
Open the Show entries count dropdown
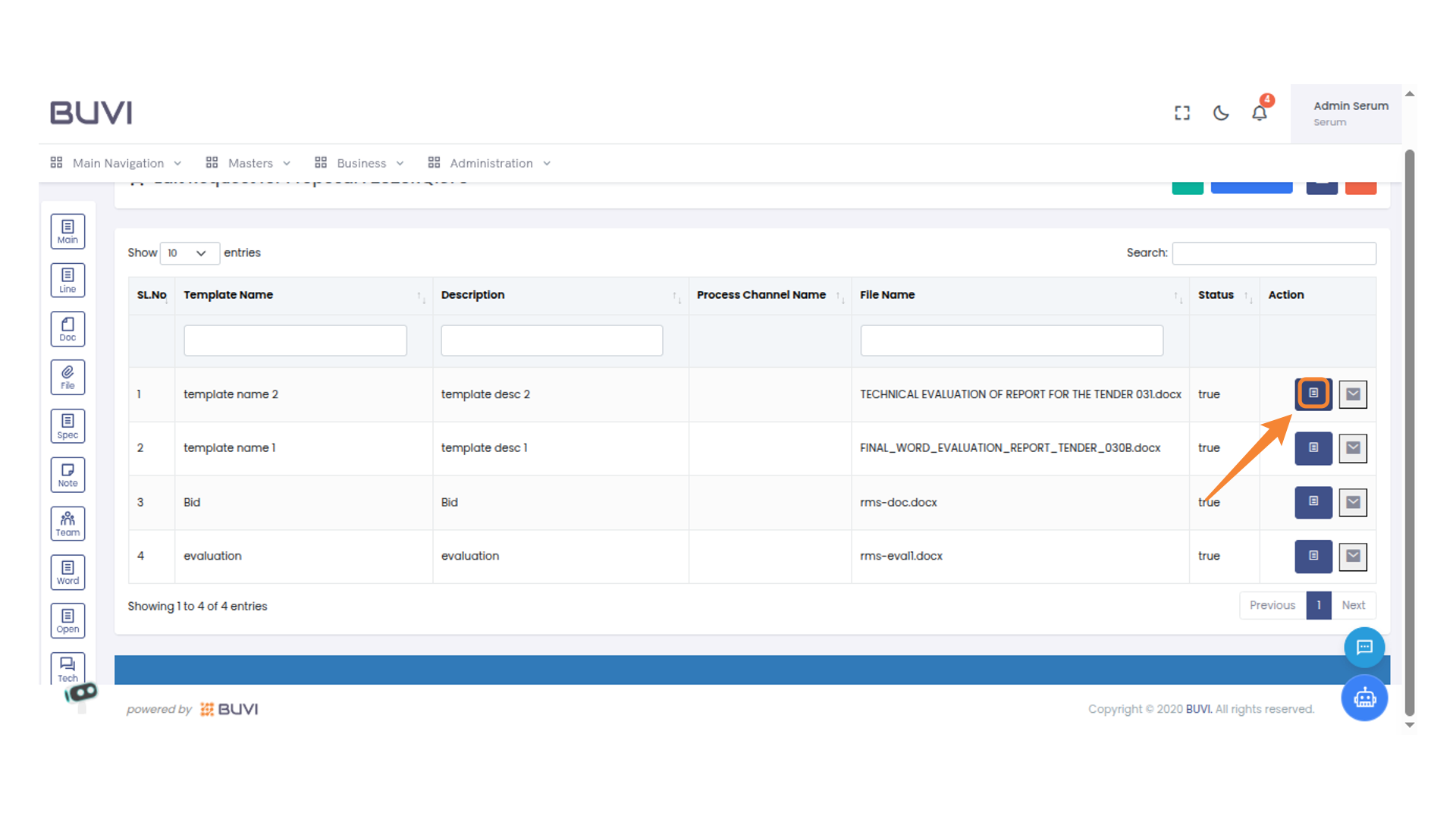[x=189, y=253]
